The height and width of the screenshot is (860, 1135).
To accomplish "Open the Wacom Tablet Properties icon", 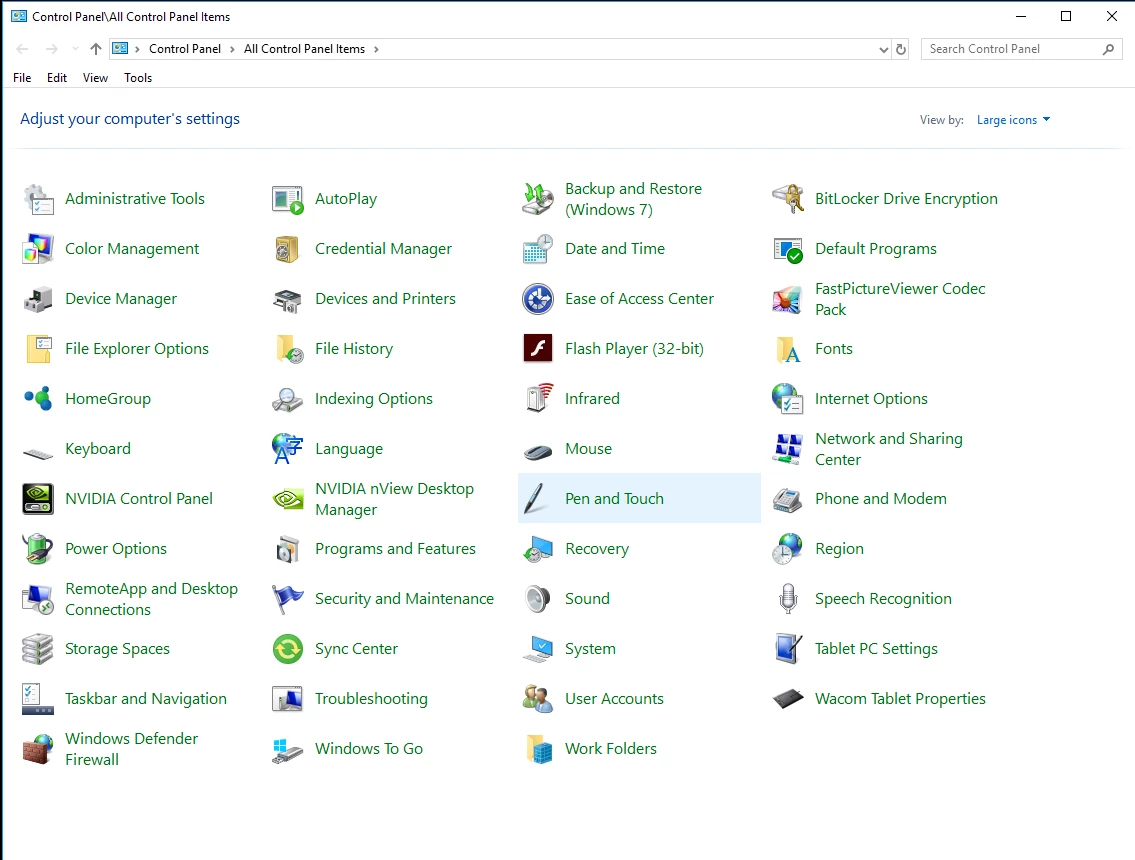I will pos(788,699).
